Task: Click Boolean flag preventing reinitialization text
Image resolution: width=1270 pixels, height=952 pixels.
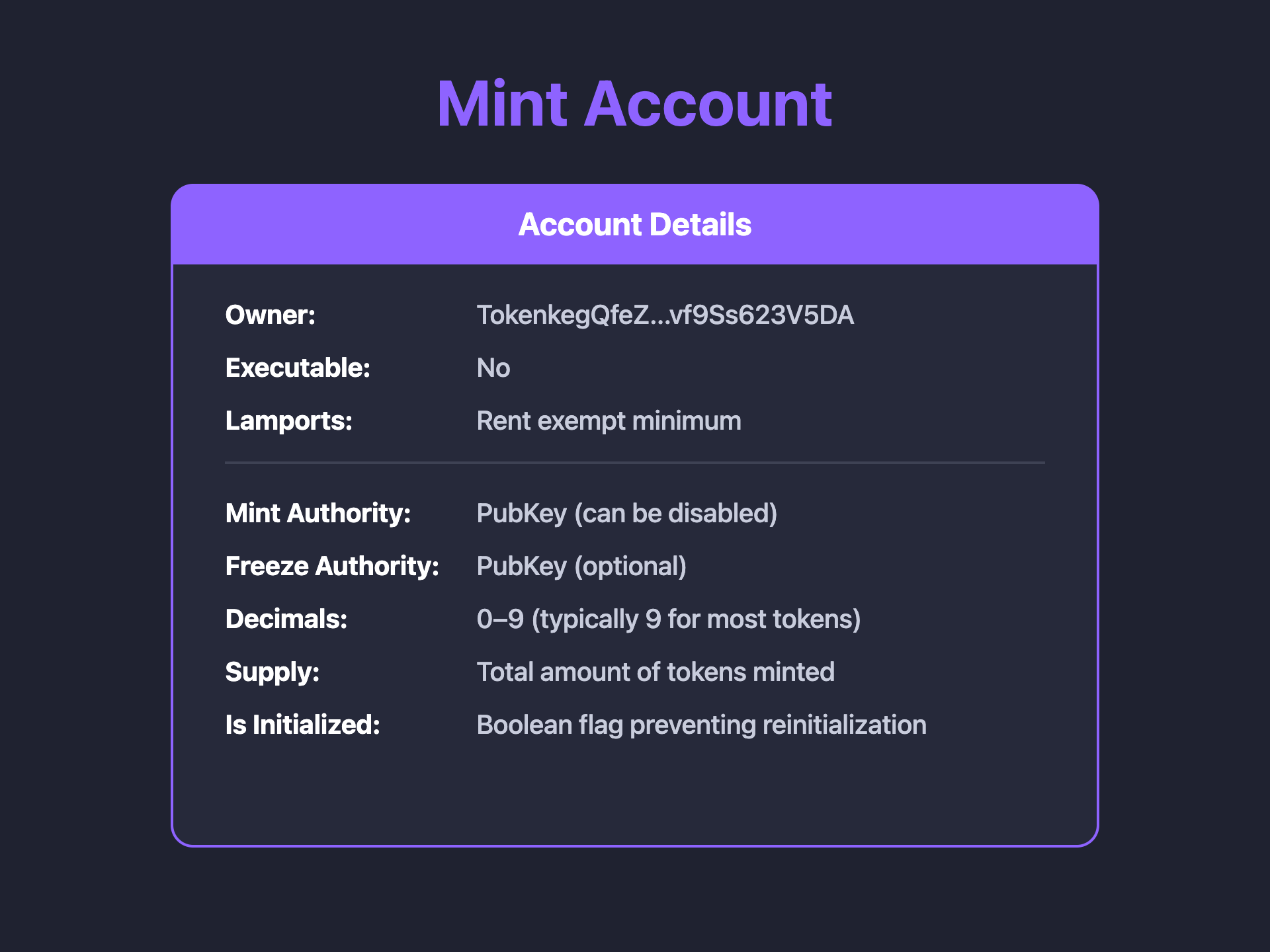Action: pos(701,725)
